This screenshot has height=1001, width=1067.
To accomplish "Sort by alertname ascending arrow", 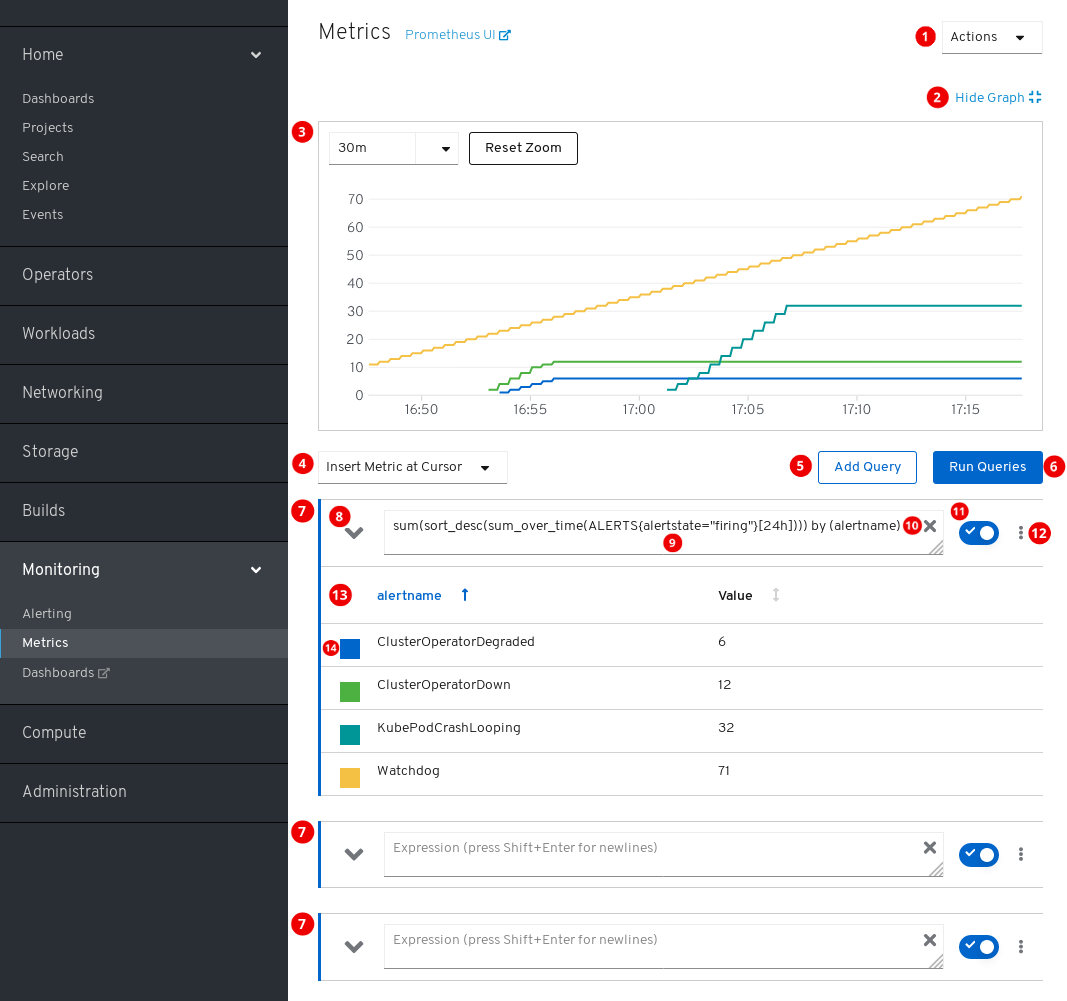I will (465, 595).
